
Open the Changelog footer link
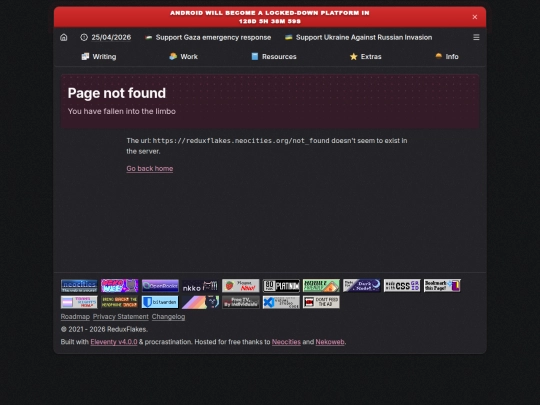[x=168, y=316]
